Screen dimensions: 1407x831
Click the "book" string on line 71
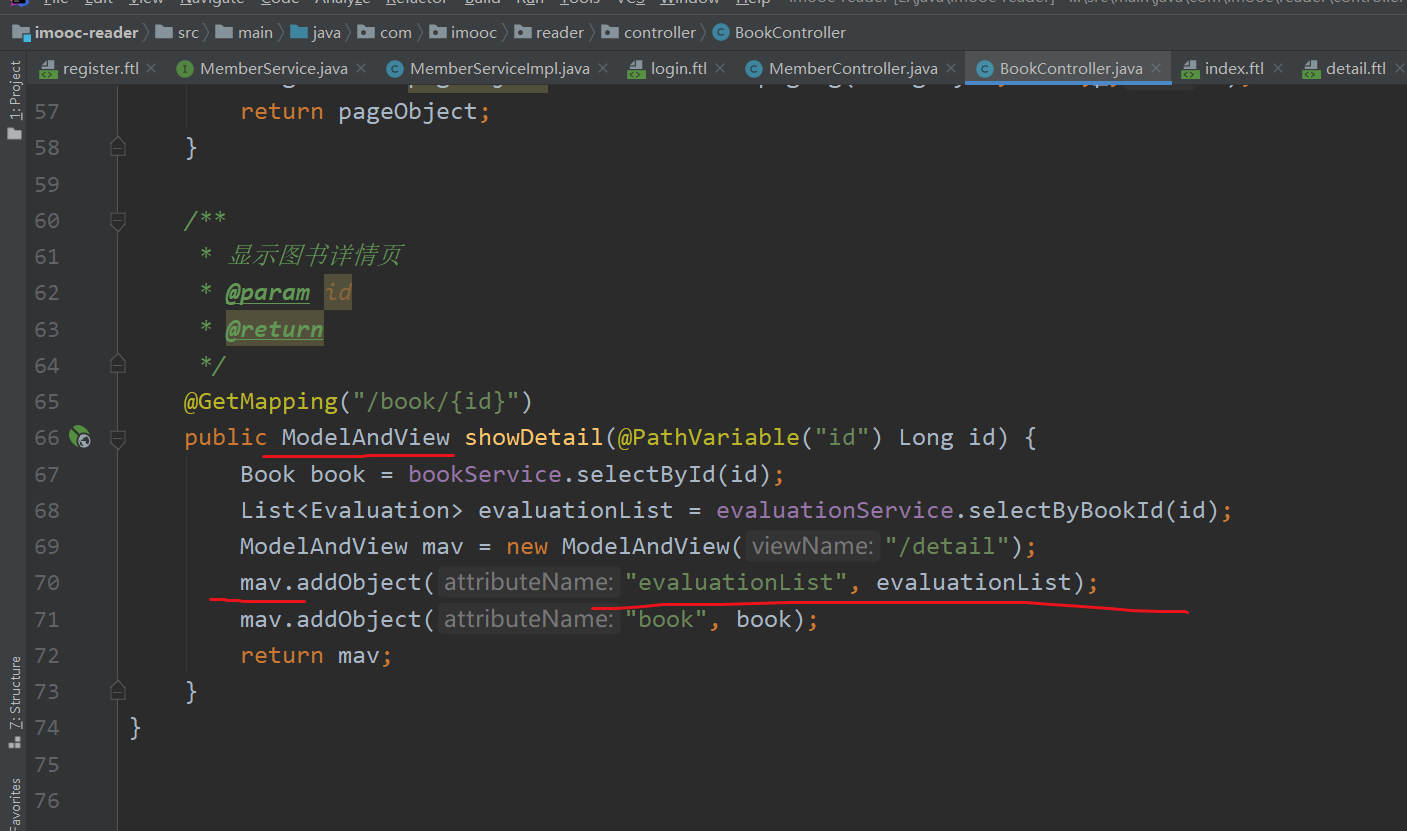(666, 619)
